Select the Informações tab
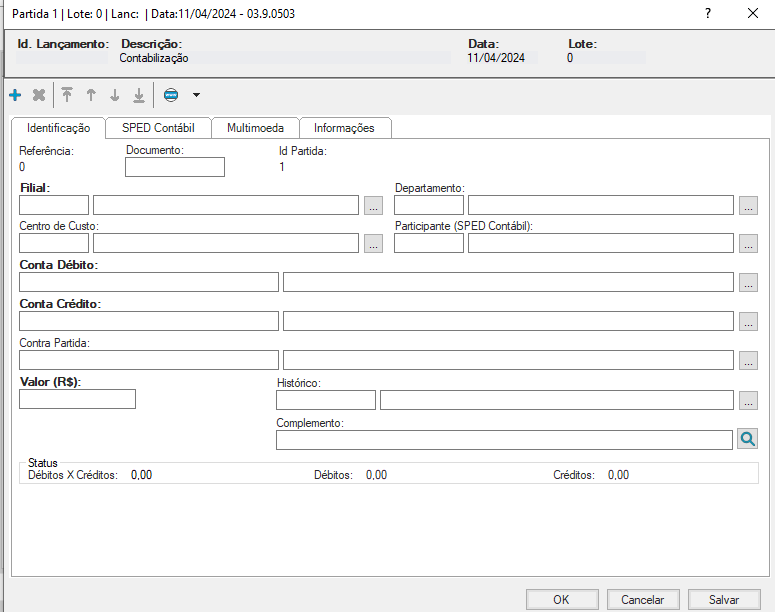This screenshot has width=775, height=612. (344, 128)
